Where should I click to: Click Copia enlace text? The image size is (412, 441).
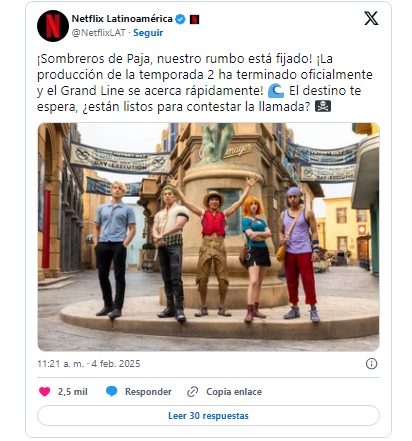click(234, 392)
